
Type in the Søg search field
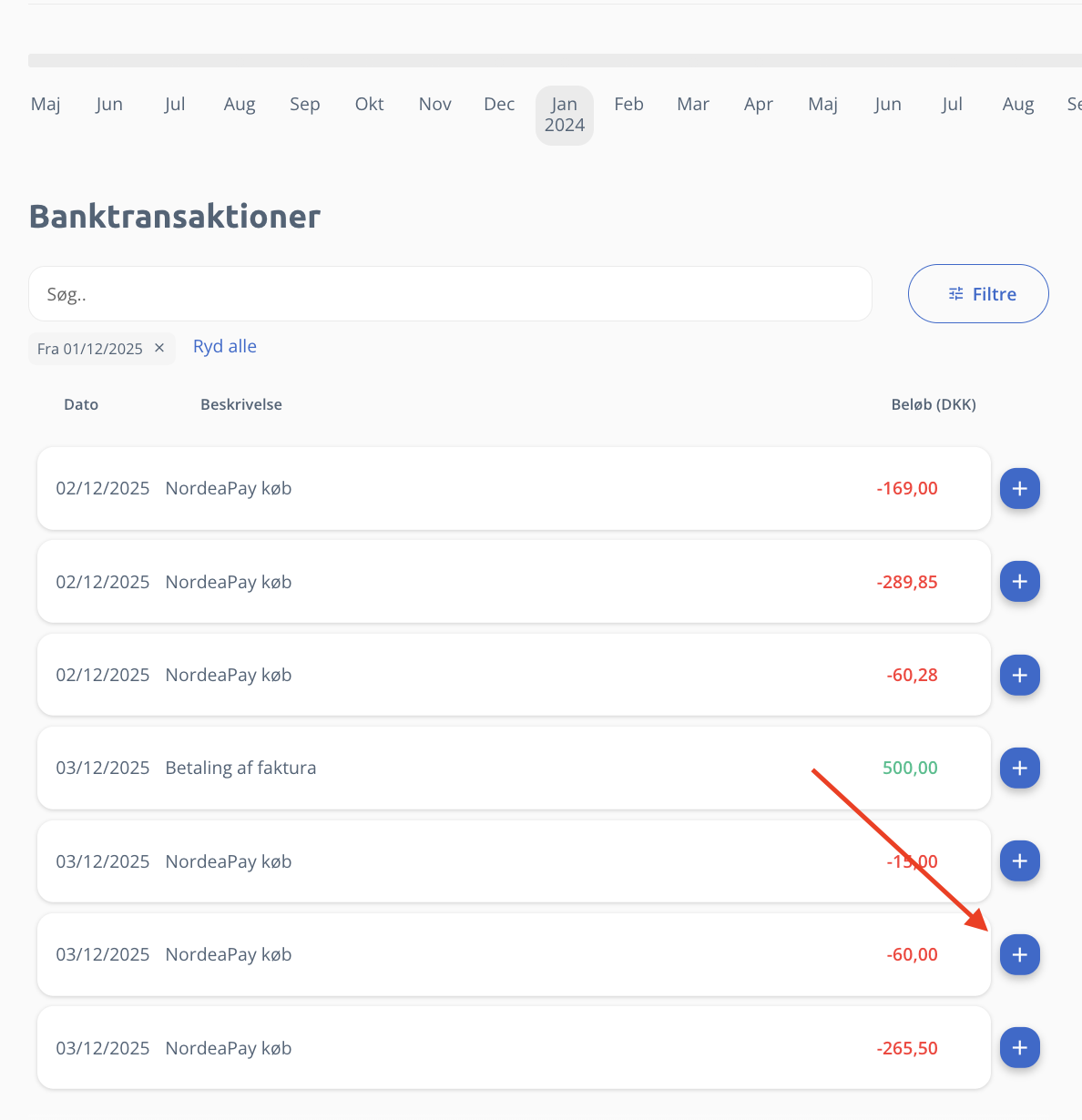[x=450, y=294]
